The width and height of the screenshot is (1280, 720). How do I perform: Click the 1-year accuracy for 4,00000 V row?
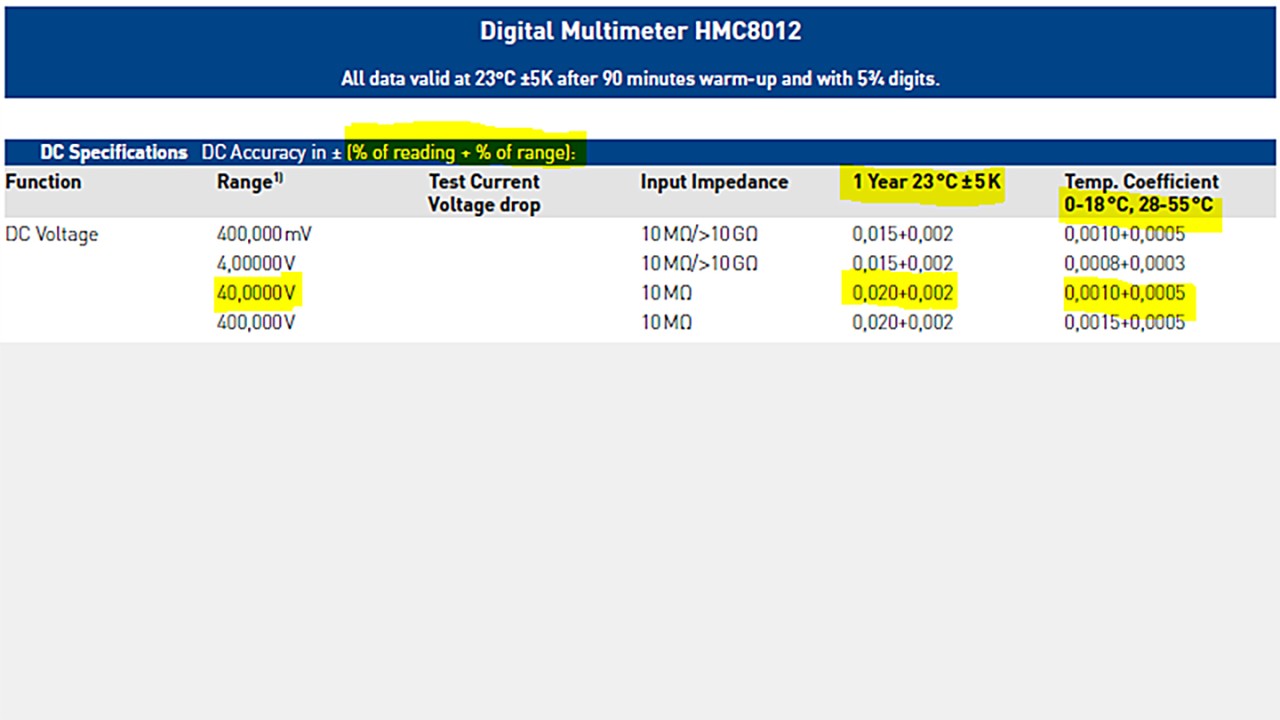pos(903,263)
